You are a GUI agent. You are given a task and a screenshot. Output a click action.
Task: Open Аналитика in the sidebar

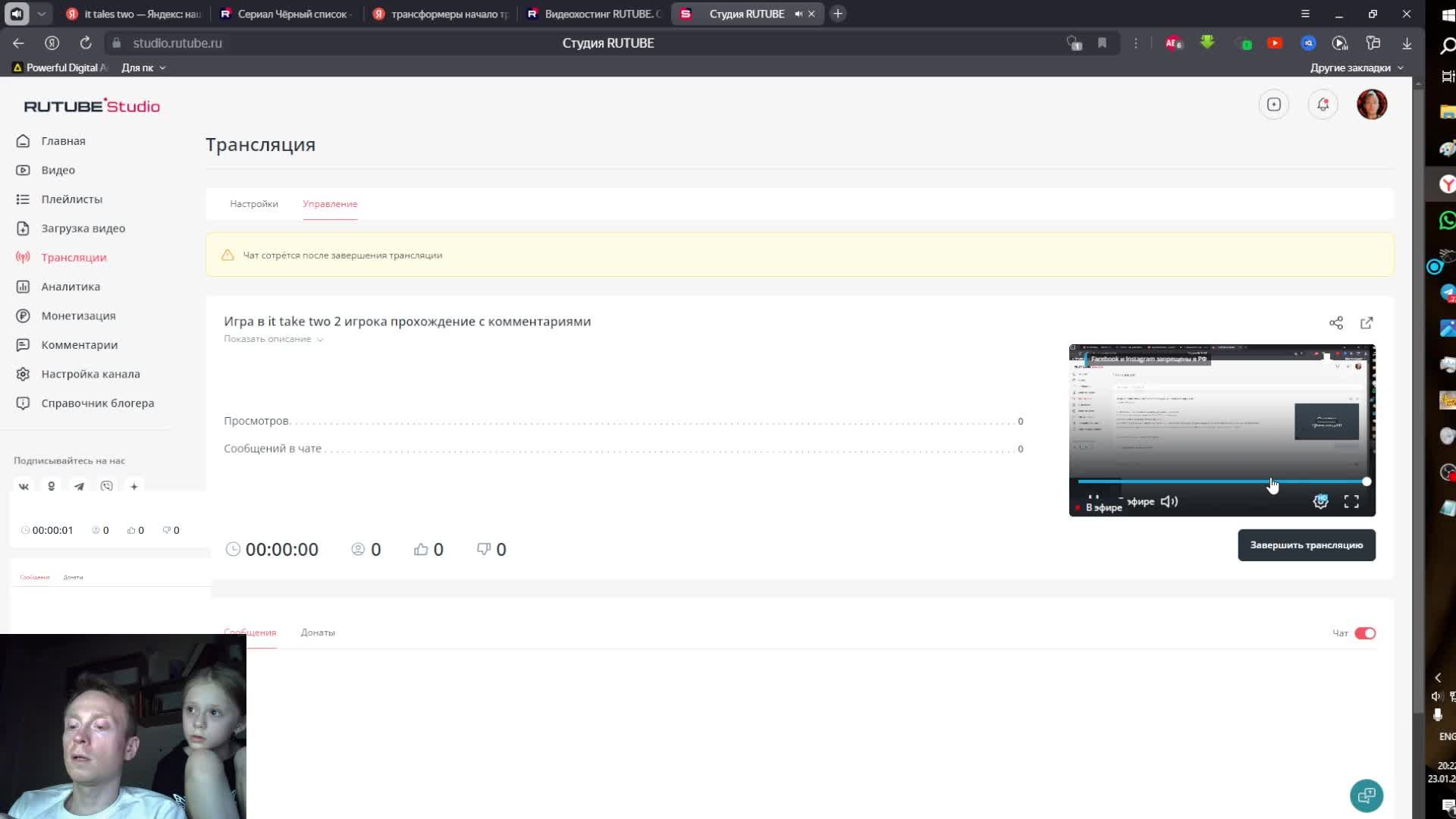coord(71,287)
